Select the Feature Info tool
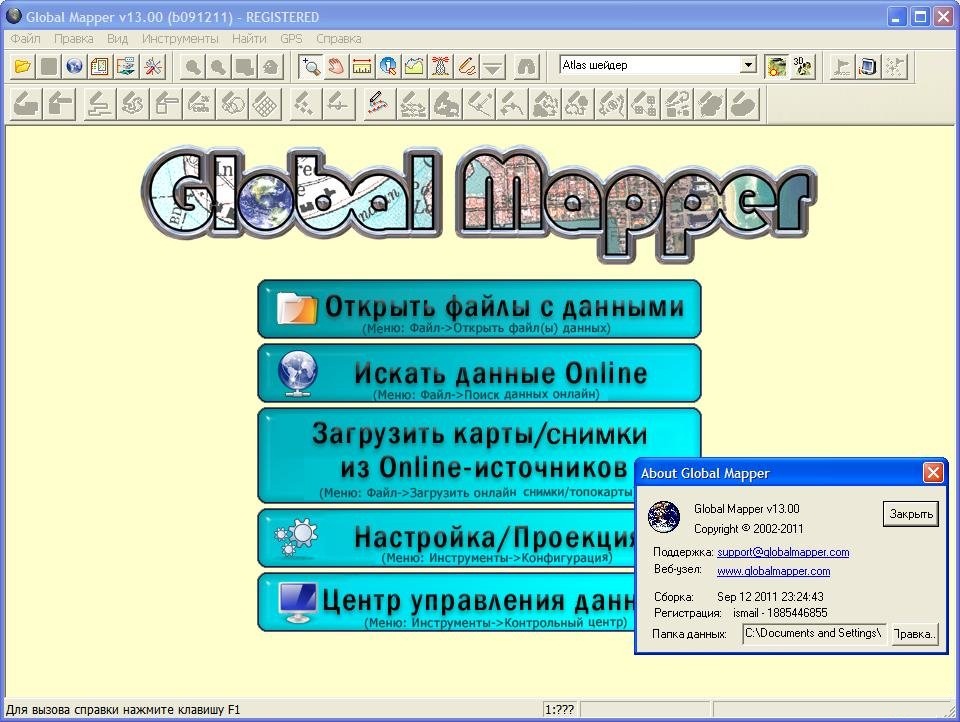 (x=388, y=66)
